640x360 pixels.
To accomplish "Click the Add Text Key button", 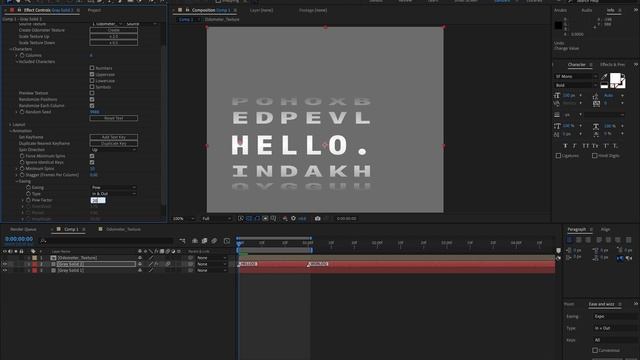I will (x=113, y=137).
